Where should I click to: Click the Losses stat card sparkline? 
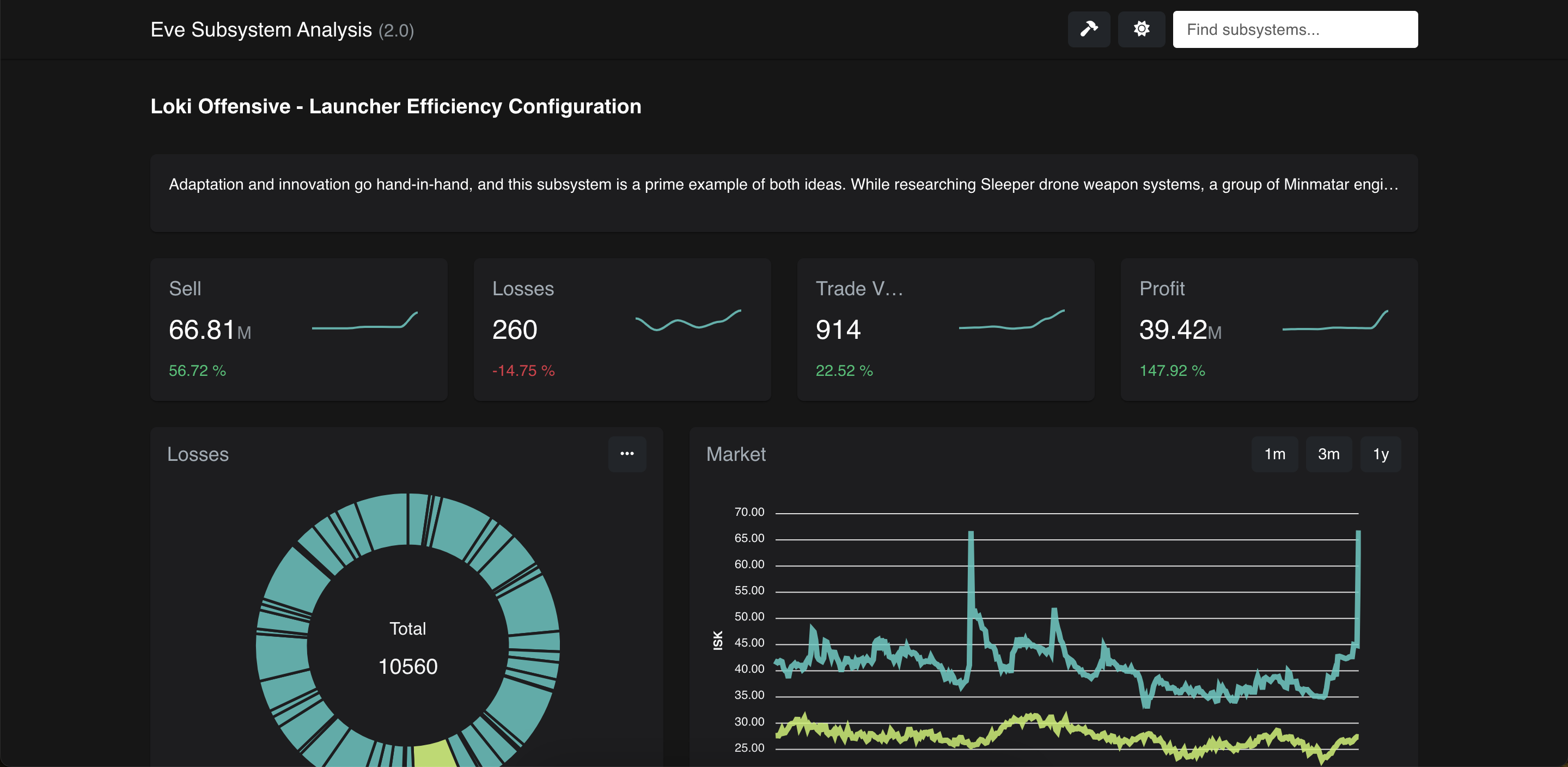pos(688,320)
